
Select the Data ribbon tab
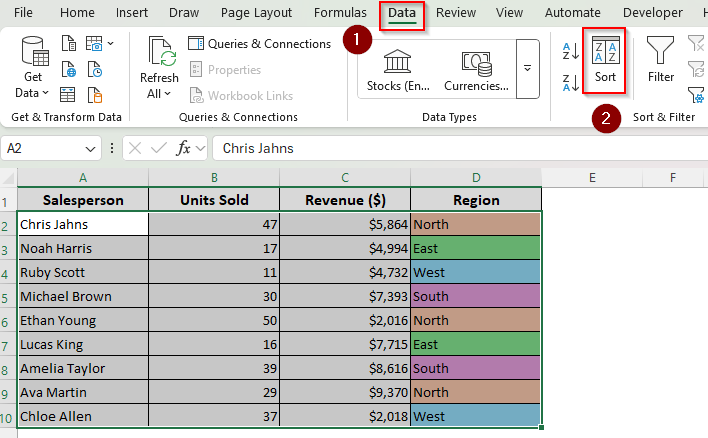pyautogui.click(x=401, y=13)
